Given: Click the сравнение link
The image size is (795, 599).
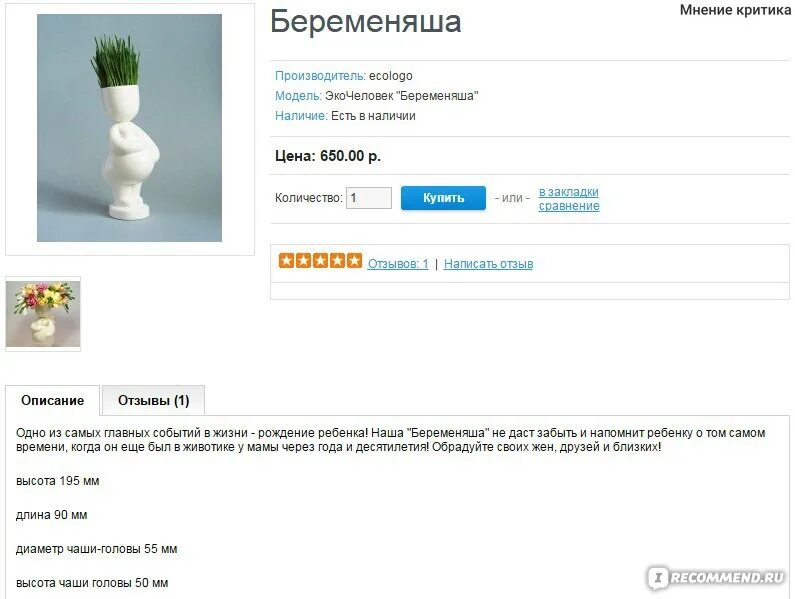Looking at the screenshot, I should 569,205.
